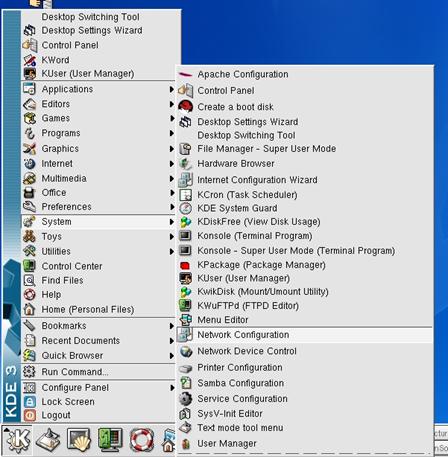Click the gear icon beside Service Configuration
The height and width of the screenshot is (457, 448).
(x=185, y=399)
